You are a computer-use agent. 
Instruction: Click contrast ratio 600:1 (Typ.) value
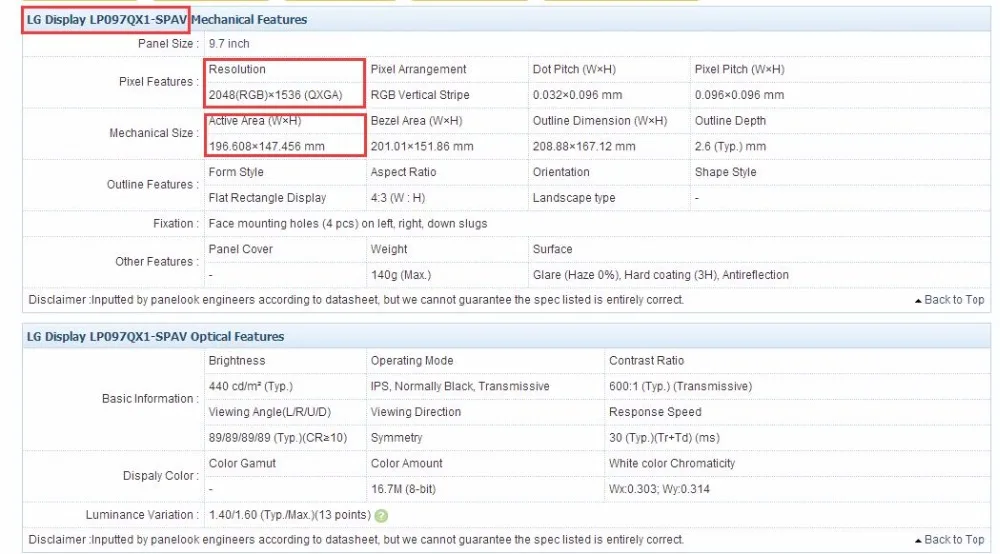tap(680, 386)
